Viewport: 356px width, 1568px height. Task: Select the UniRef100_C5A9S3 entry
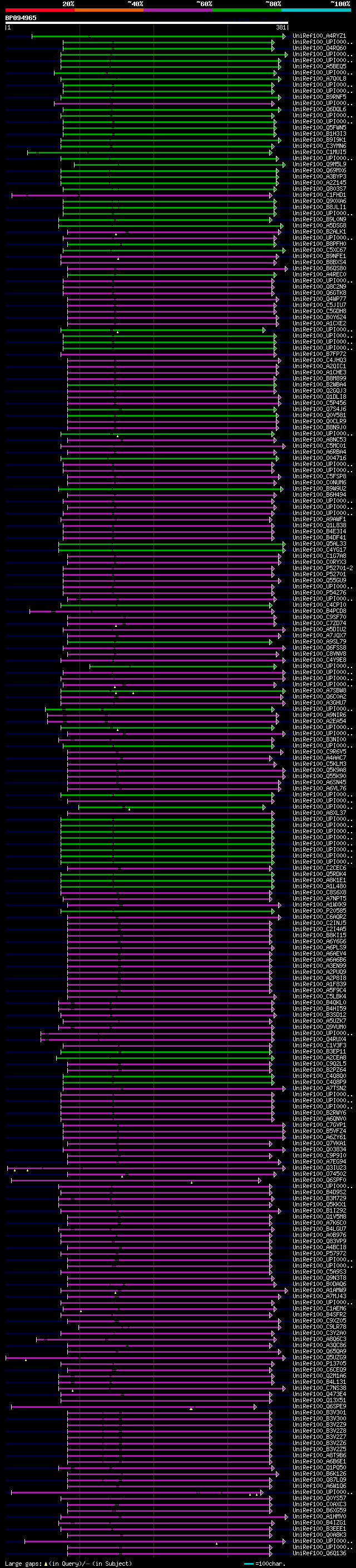click(x=319, y=1272)
